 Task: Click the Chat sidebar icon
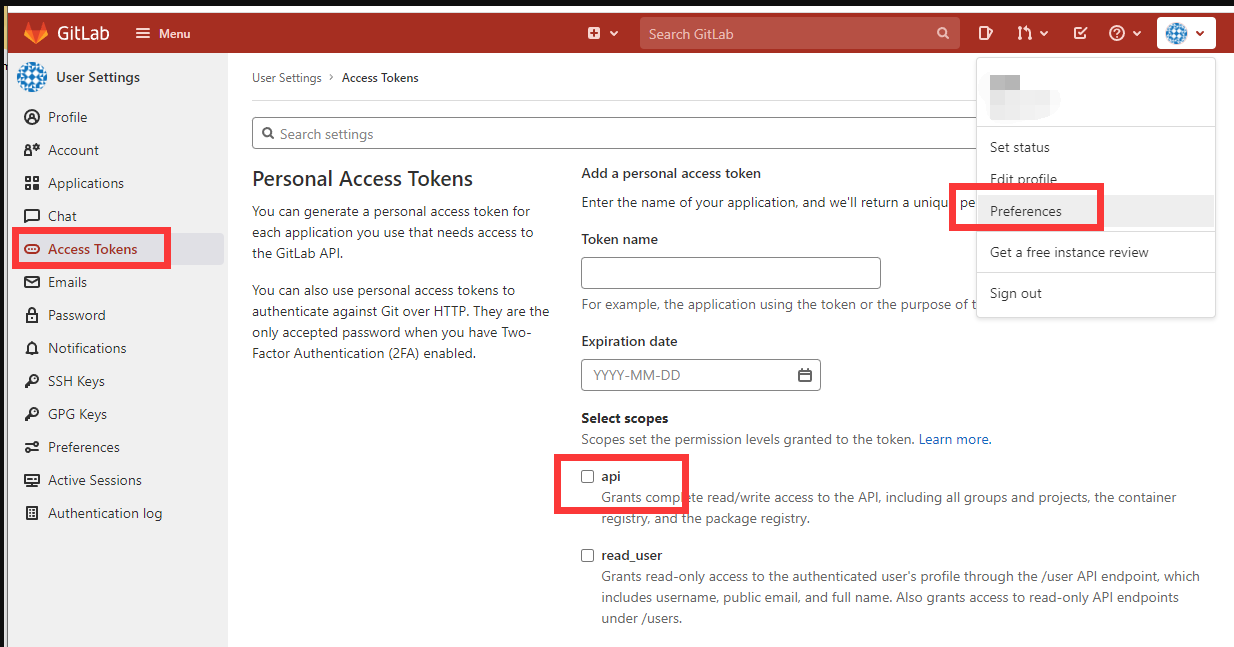(x=32, y=216)
